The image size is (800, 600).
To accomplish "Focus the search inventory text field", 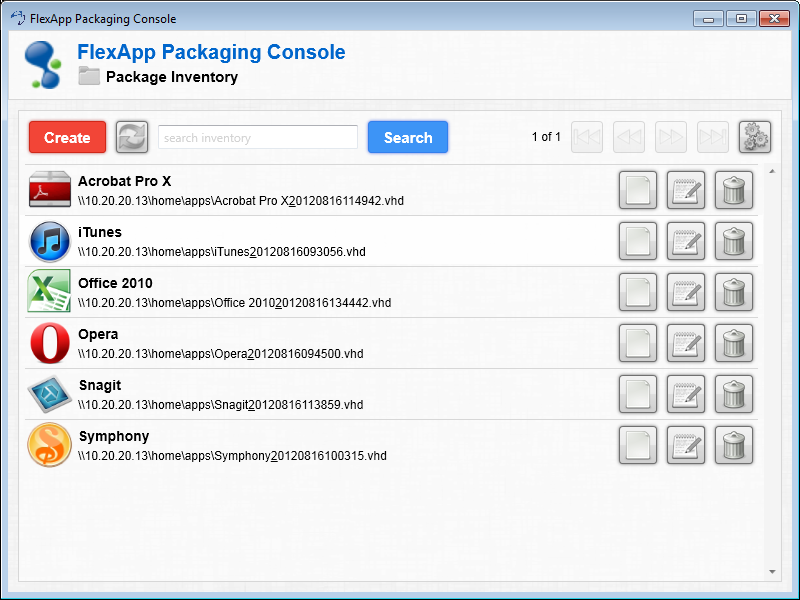I will click(258, 138).
